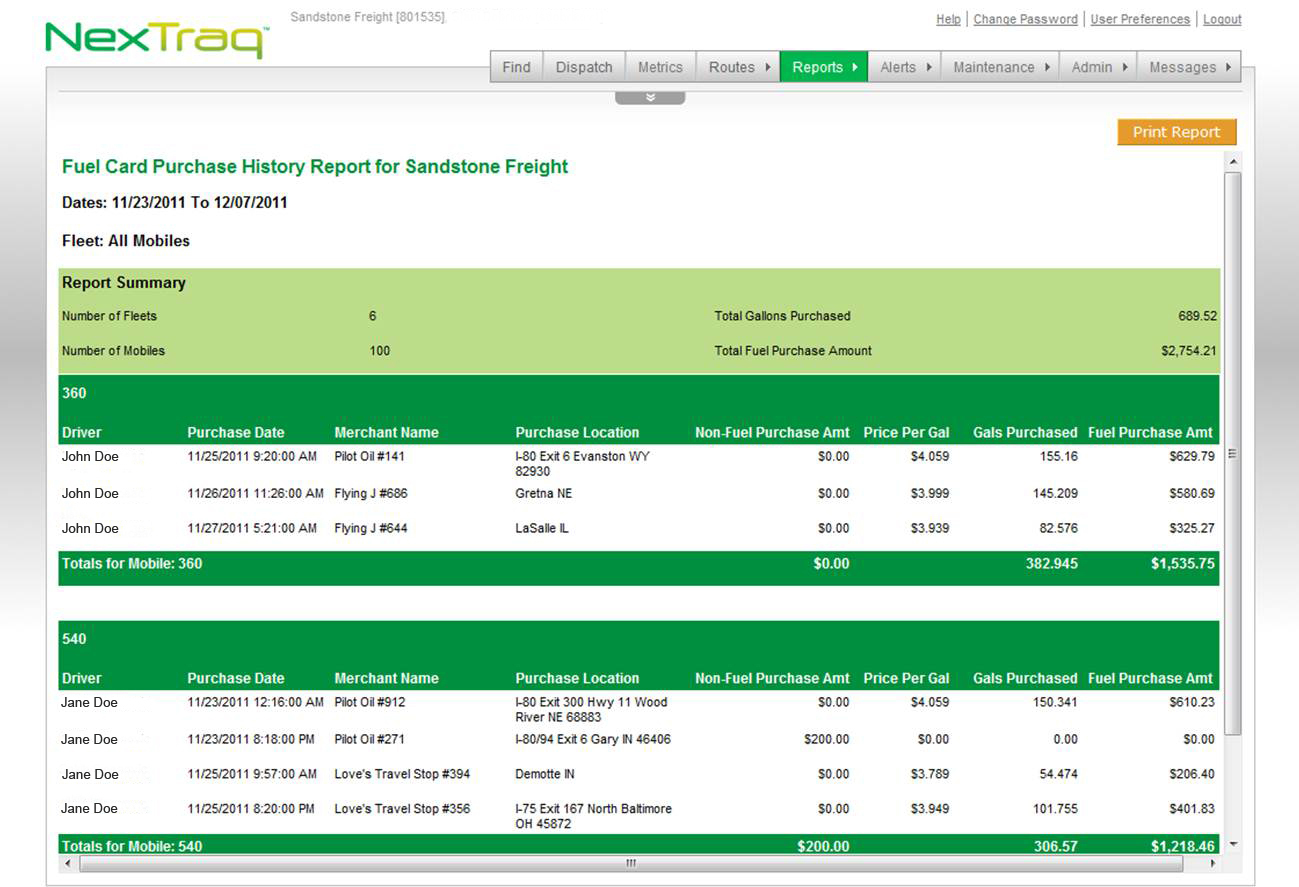The image size is (1299, 887).
Task: Go to the Dispatch tab
Action: coord(584,67)
